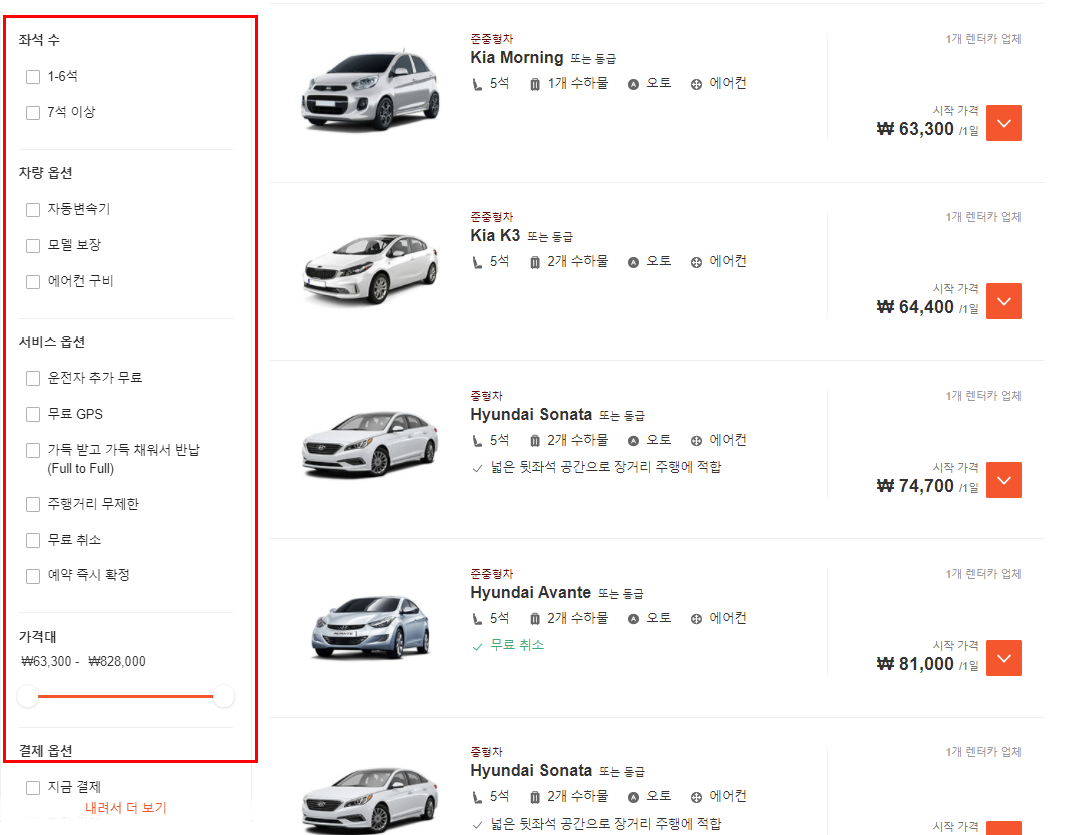Viewport: 1068px width, 835px height.
Task: Click the luggage icon on Kia Morning
Action: coord(535,84)
